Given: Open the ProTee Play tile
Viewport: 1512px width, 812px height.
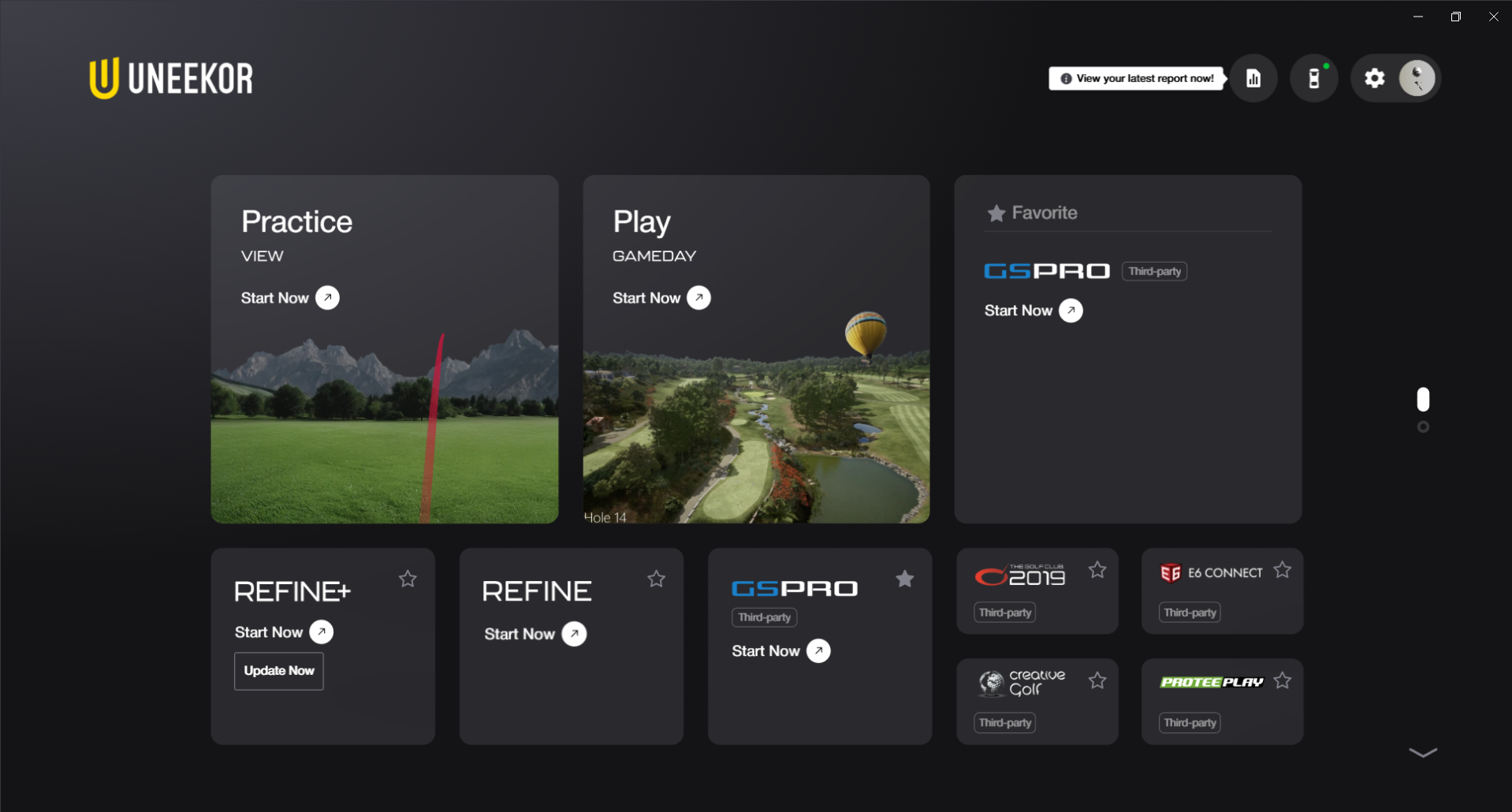Looking at the screenshot, I should point(1212,683).
